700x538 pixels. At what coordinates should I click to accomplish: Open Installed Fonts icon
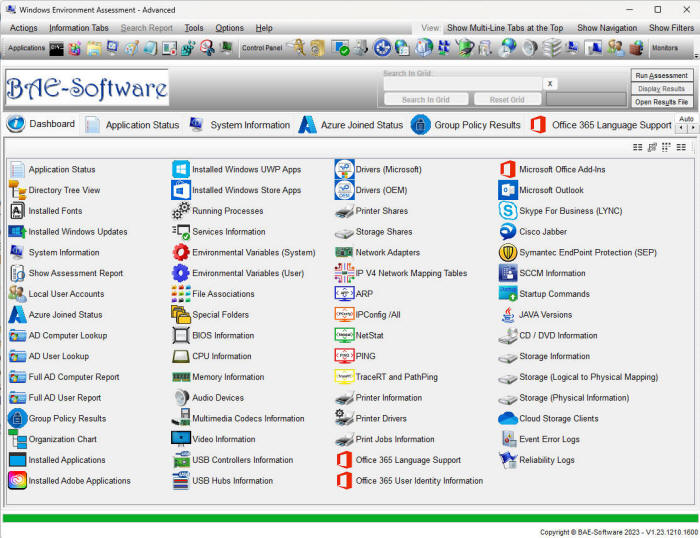pos(17,211)
